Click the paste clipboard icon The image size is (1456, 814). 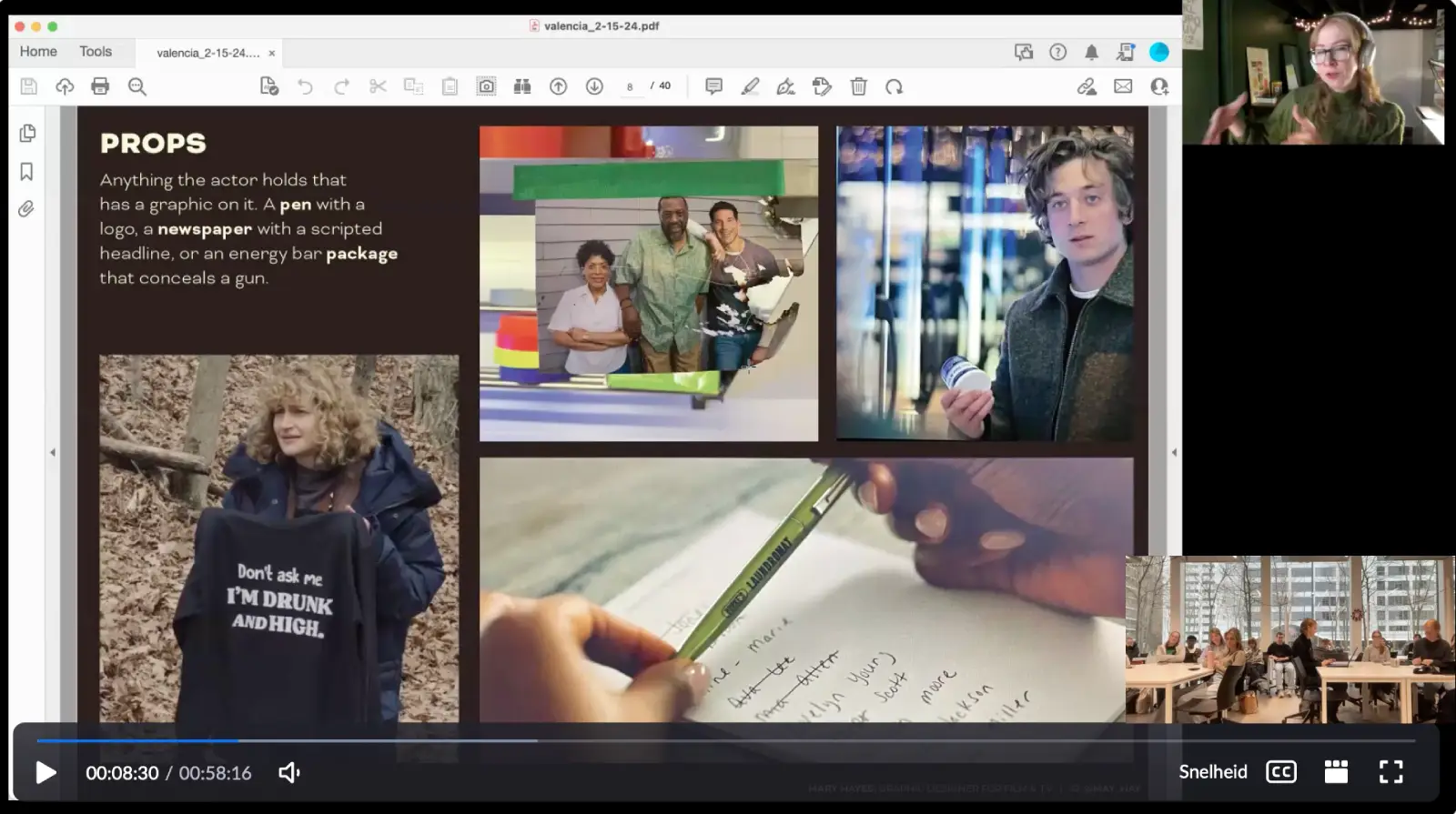point(450,86)
